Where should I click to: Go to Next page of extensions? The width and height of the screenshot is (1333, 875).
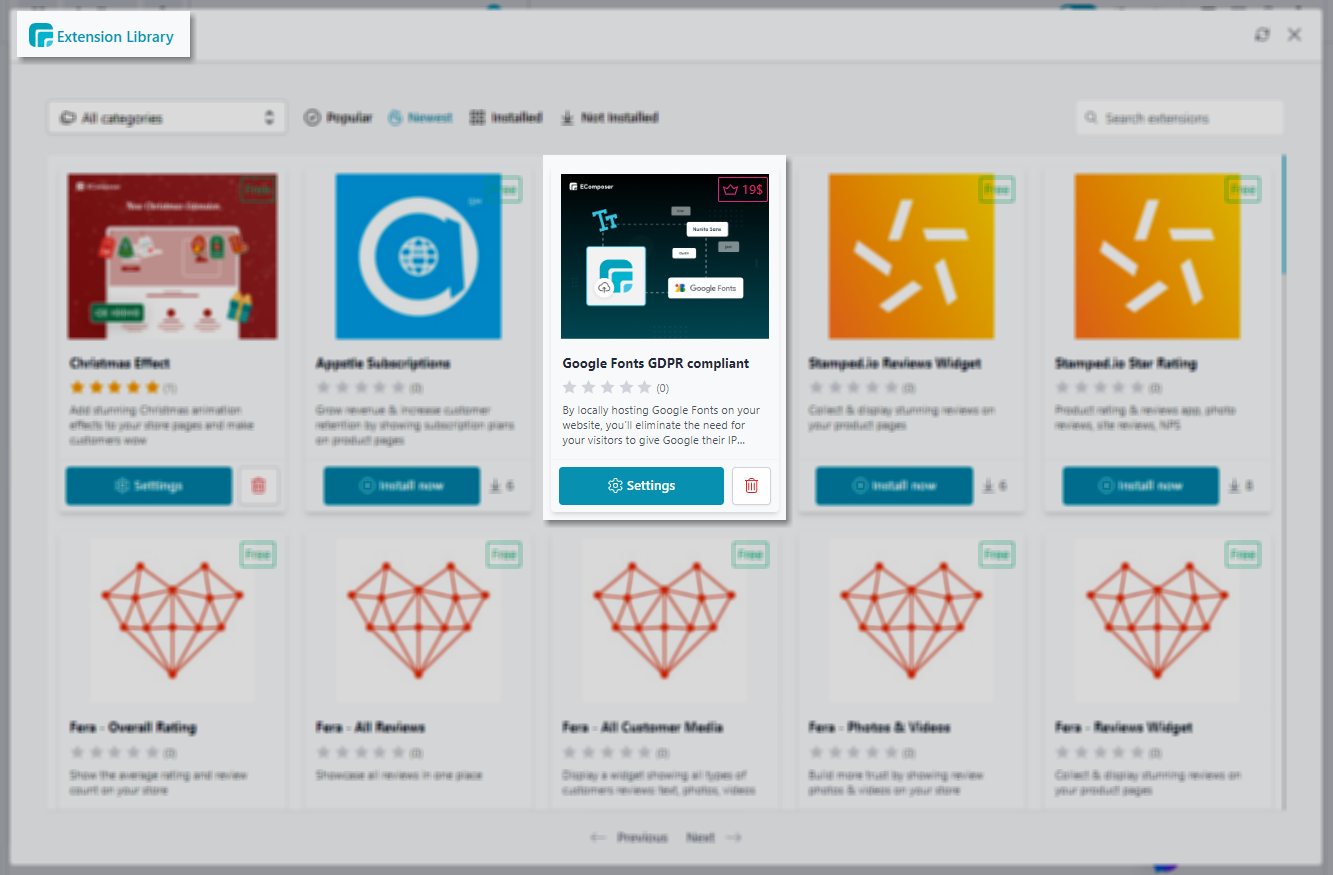pos(714,837)
